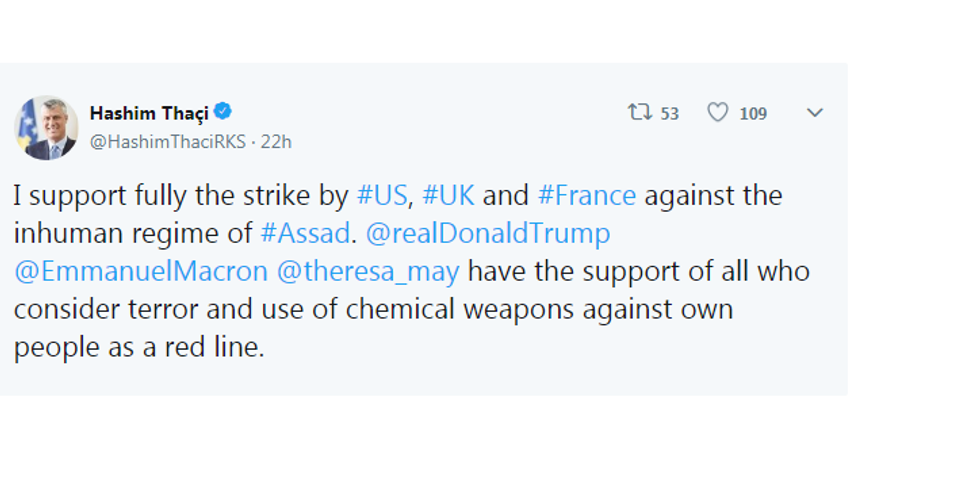The width and height of the screenshot is (980, 497).
Task: Open the @HashimThaciRKS handle link
Action: [x=169, y=142]
